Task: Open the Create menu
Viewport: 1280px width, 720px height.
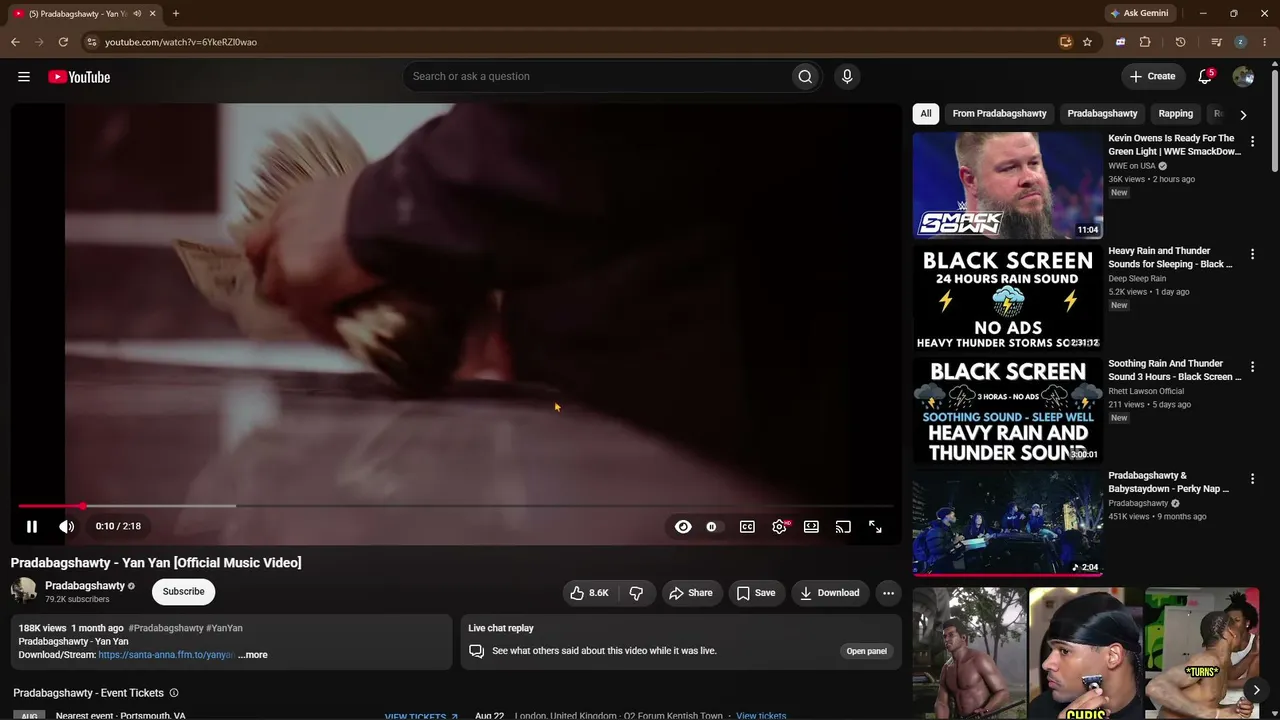Action: (1153, 76)
